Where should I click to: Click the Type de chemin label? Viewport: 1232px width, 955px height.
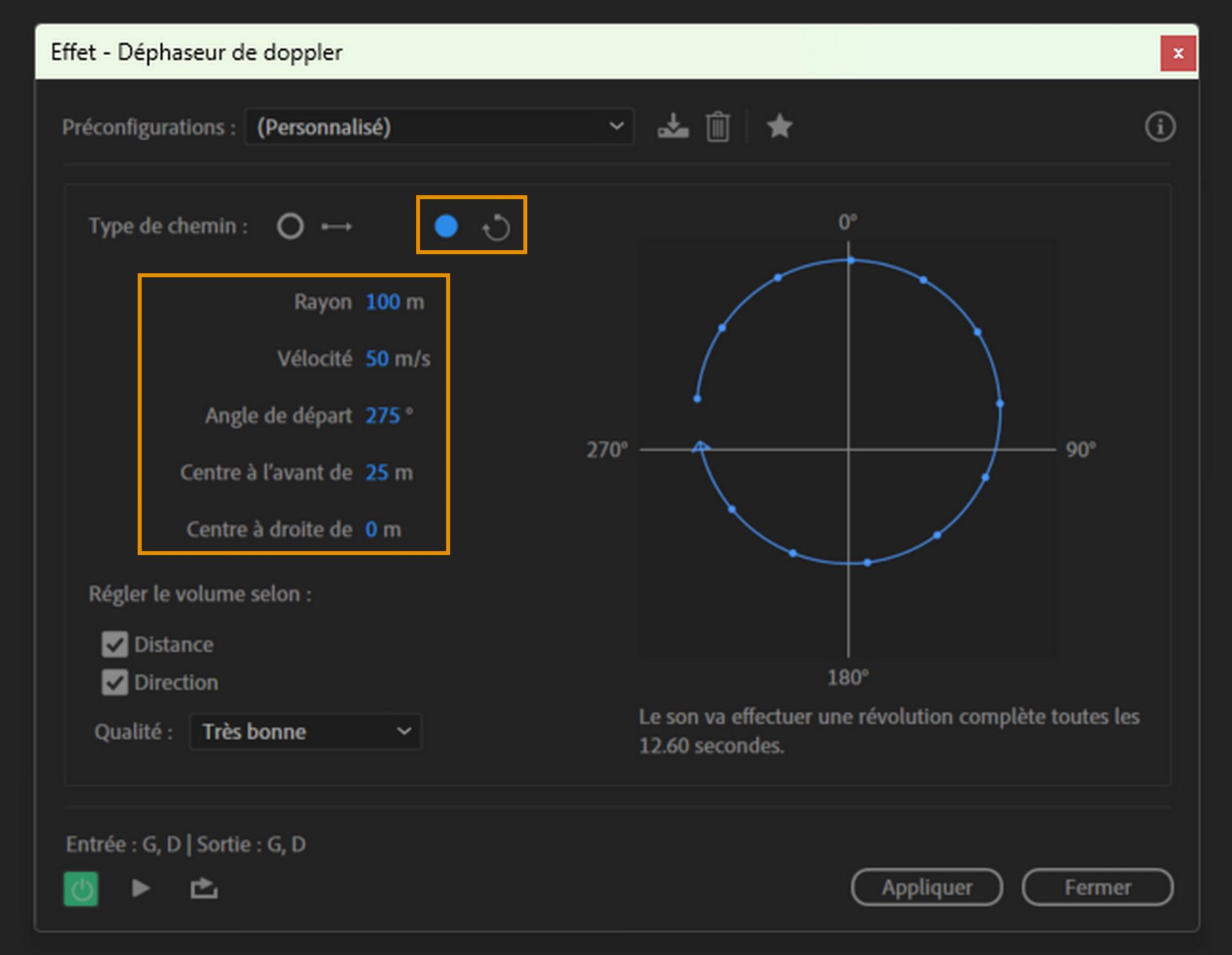click(x=168, y=226)
